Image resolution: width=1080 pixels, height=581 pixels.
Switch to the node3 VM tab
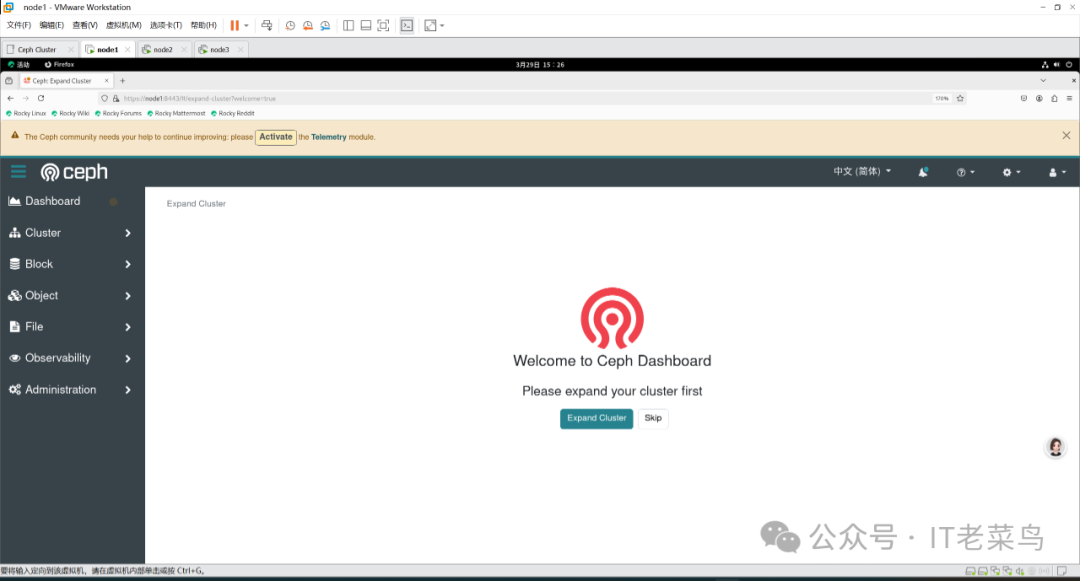coord(220,50)
